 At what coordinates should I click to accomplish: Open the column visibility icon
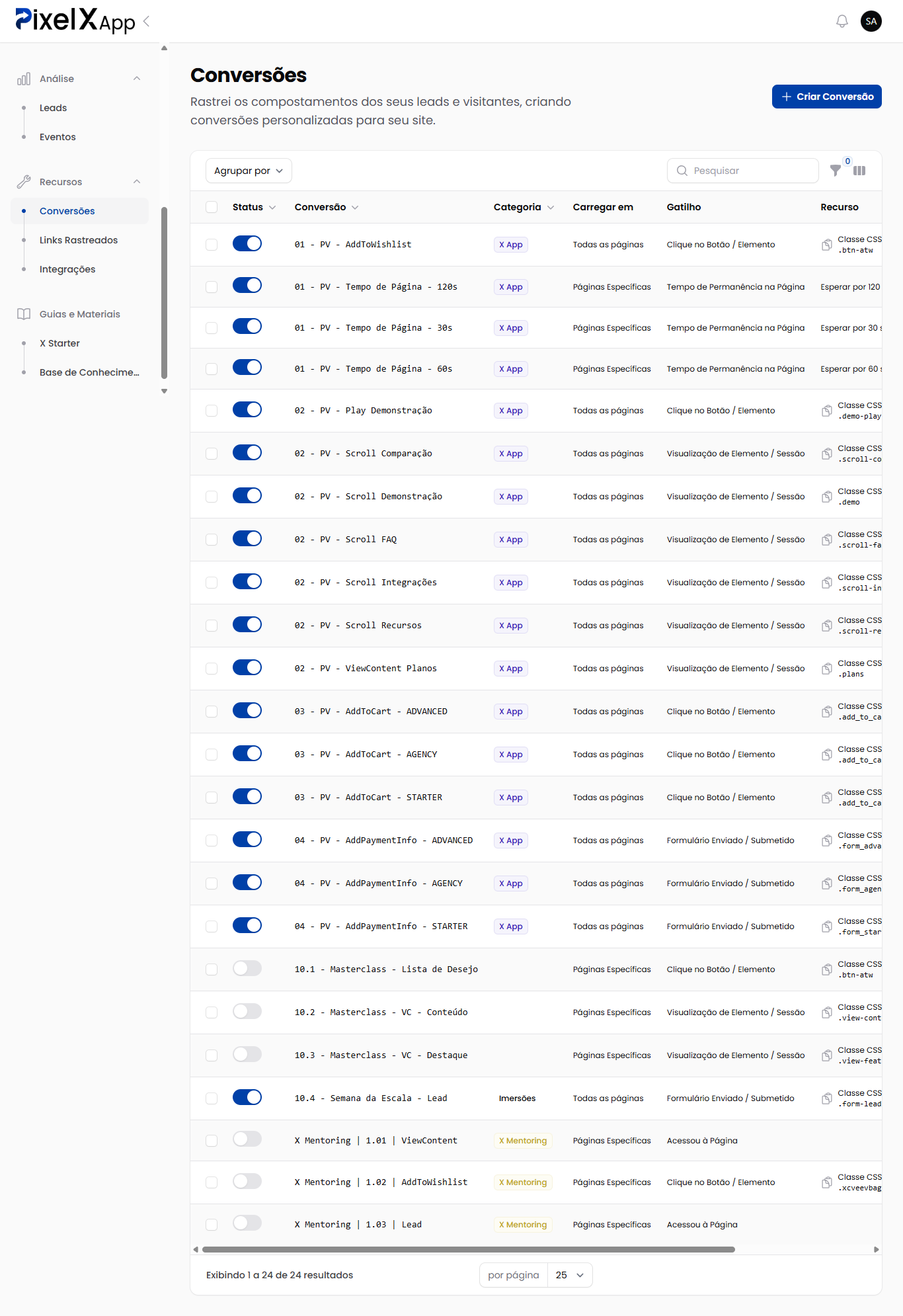[859, 171]
